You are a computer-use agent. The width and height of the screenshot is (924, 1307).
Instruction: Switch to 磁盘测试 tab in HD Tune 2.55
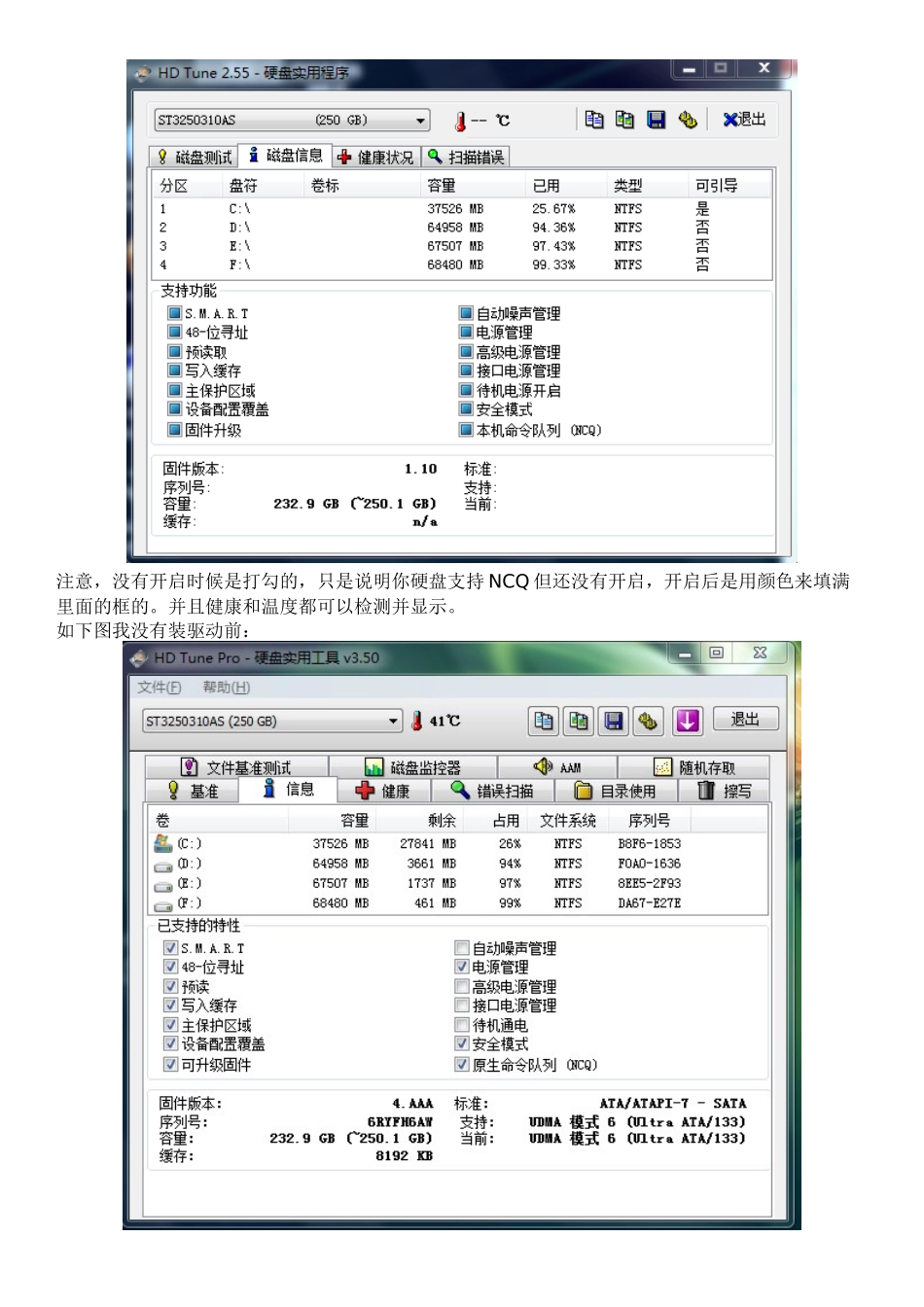[193, 157]
